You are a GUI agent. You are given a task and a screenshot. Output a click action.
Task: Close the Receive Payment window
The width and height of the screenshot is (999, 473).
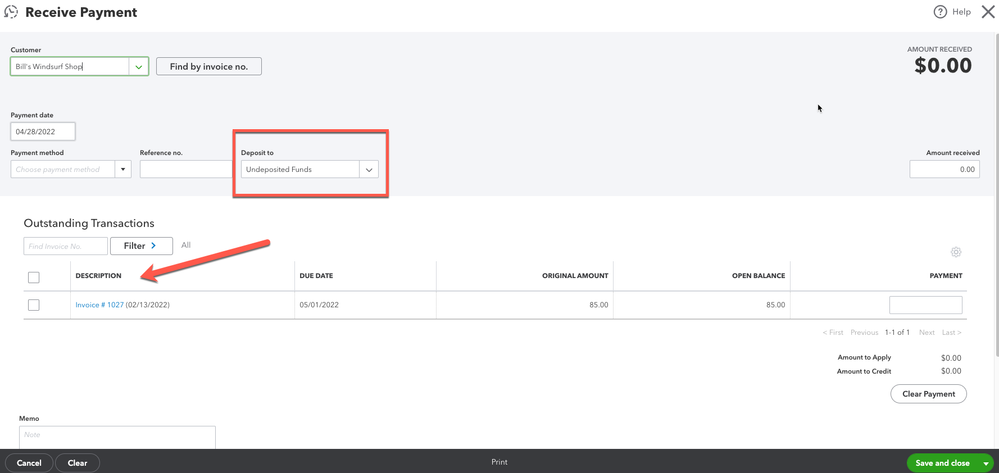988,11
